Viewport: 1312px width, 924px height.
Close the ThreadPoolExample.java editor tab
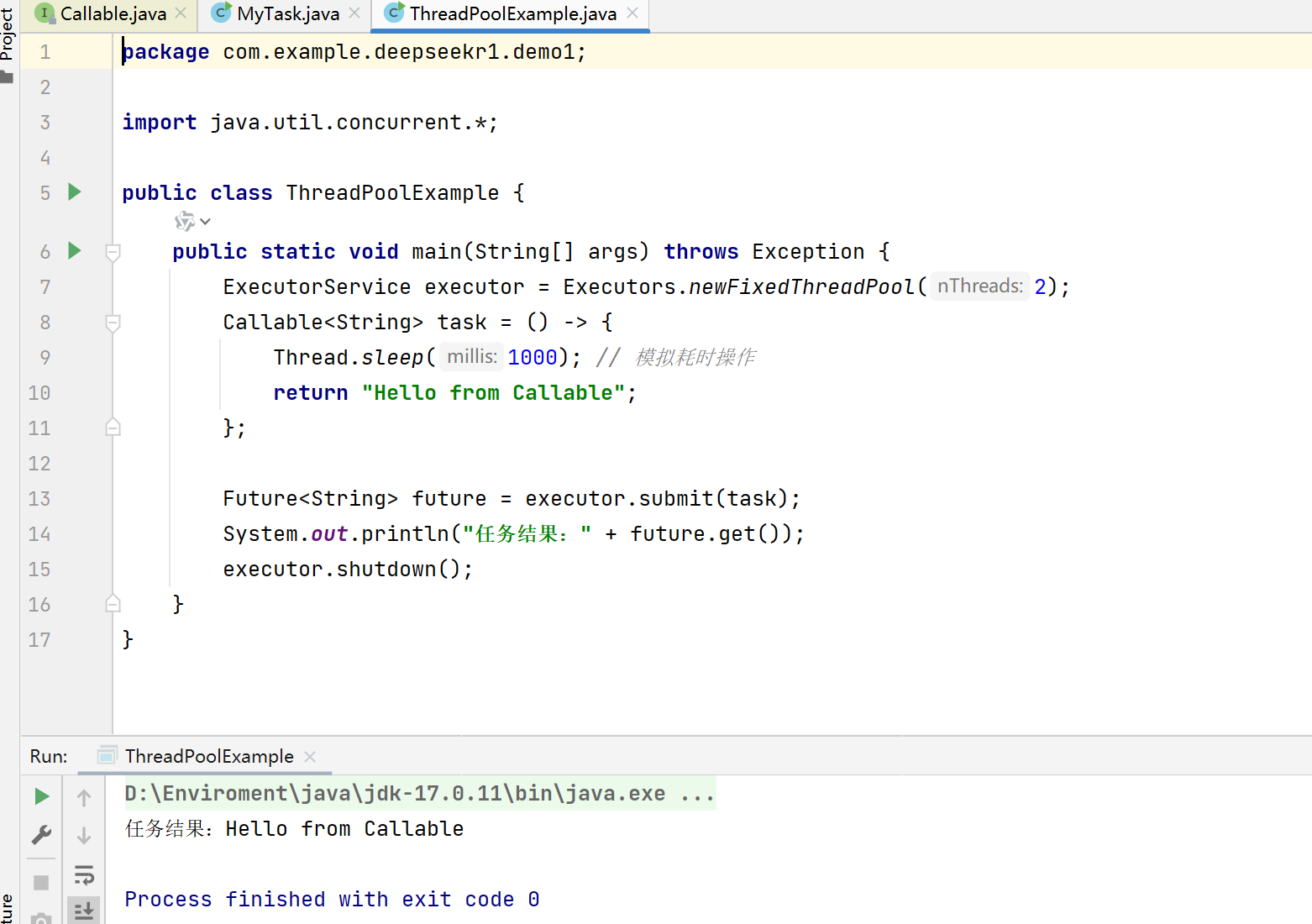tap(632, 13)
